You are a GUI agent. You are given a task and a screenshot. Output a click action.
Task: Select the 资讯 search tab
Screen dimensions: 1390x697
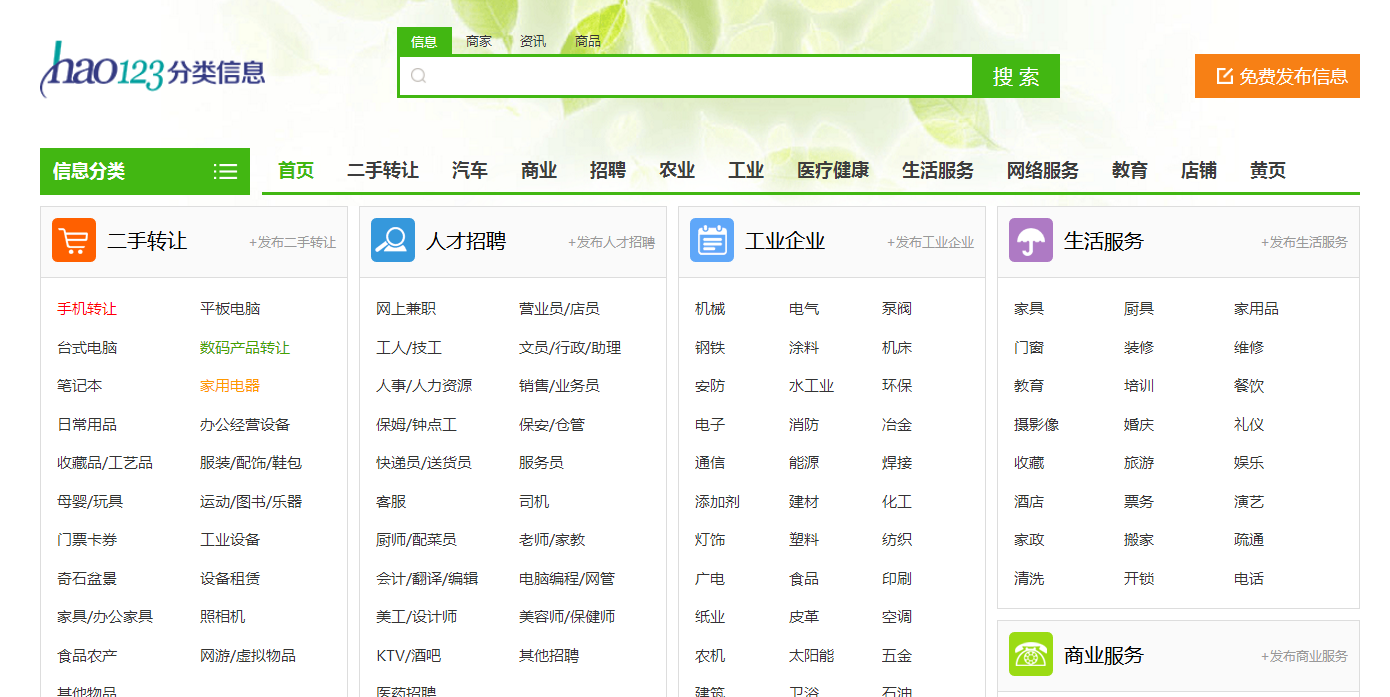(x=533, y=41)
